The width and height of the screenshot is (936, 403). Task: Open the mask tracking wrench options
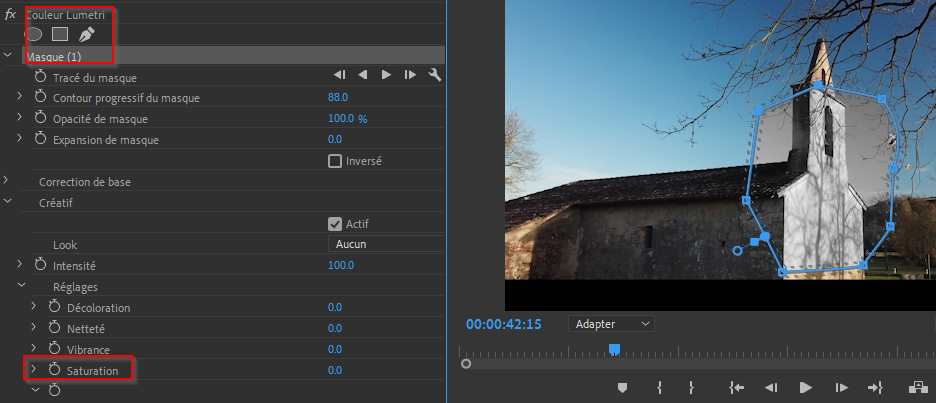(434, 75)
